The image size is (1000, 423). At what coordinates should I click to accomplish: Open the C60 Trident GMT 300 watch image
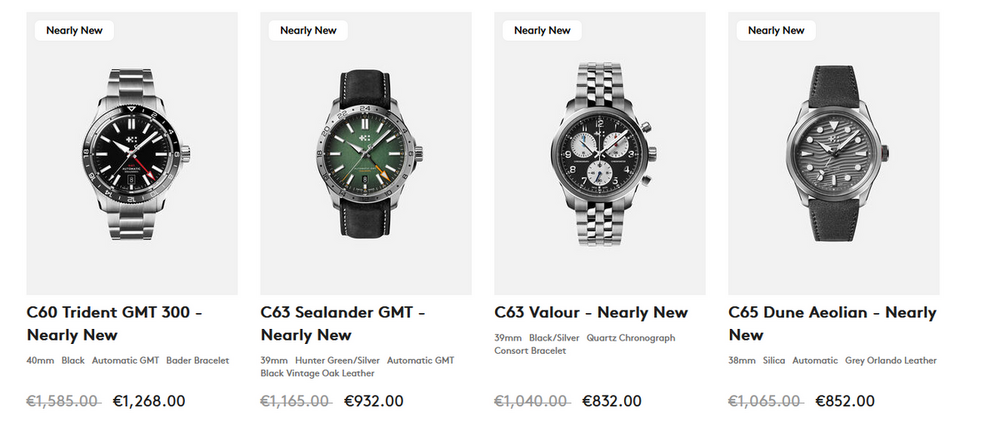click(132, 153)
